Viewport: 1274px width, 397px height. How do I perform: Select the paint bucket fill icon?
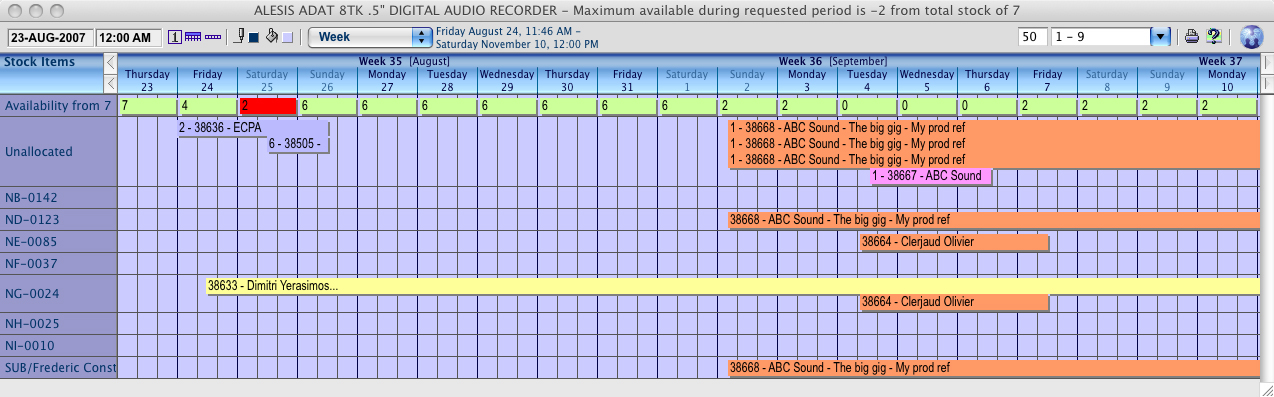(271, 37)
